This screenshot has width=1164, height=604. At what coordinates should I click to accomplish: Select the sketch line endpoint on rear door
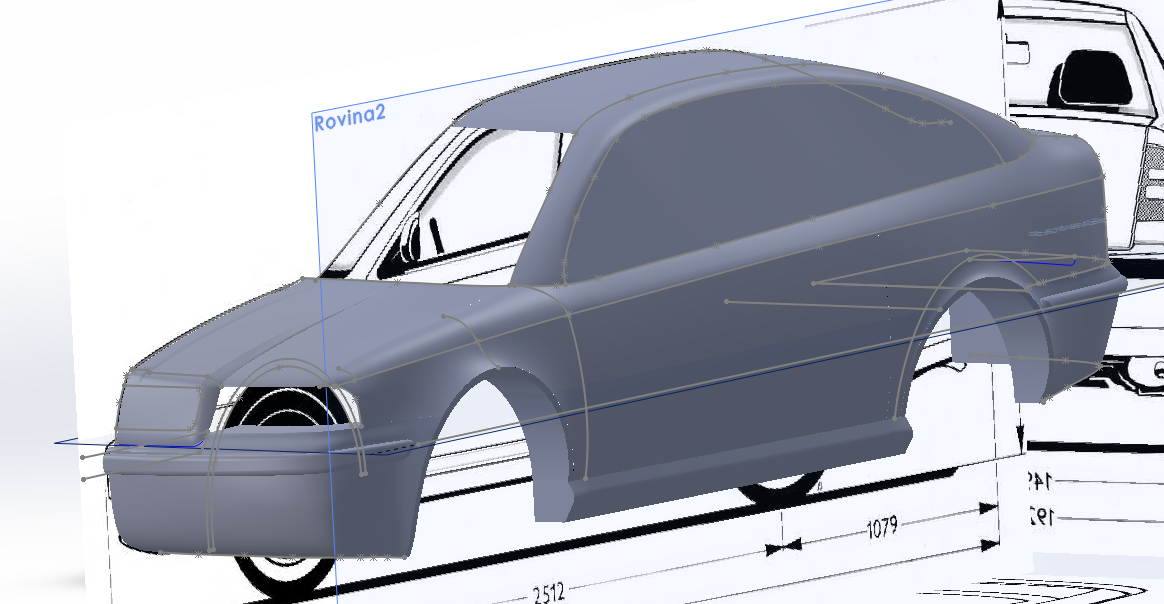point(727,301)
